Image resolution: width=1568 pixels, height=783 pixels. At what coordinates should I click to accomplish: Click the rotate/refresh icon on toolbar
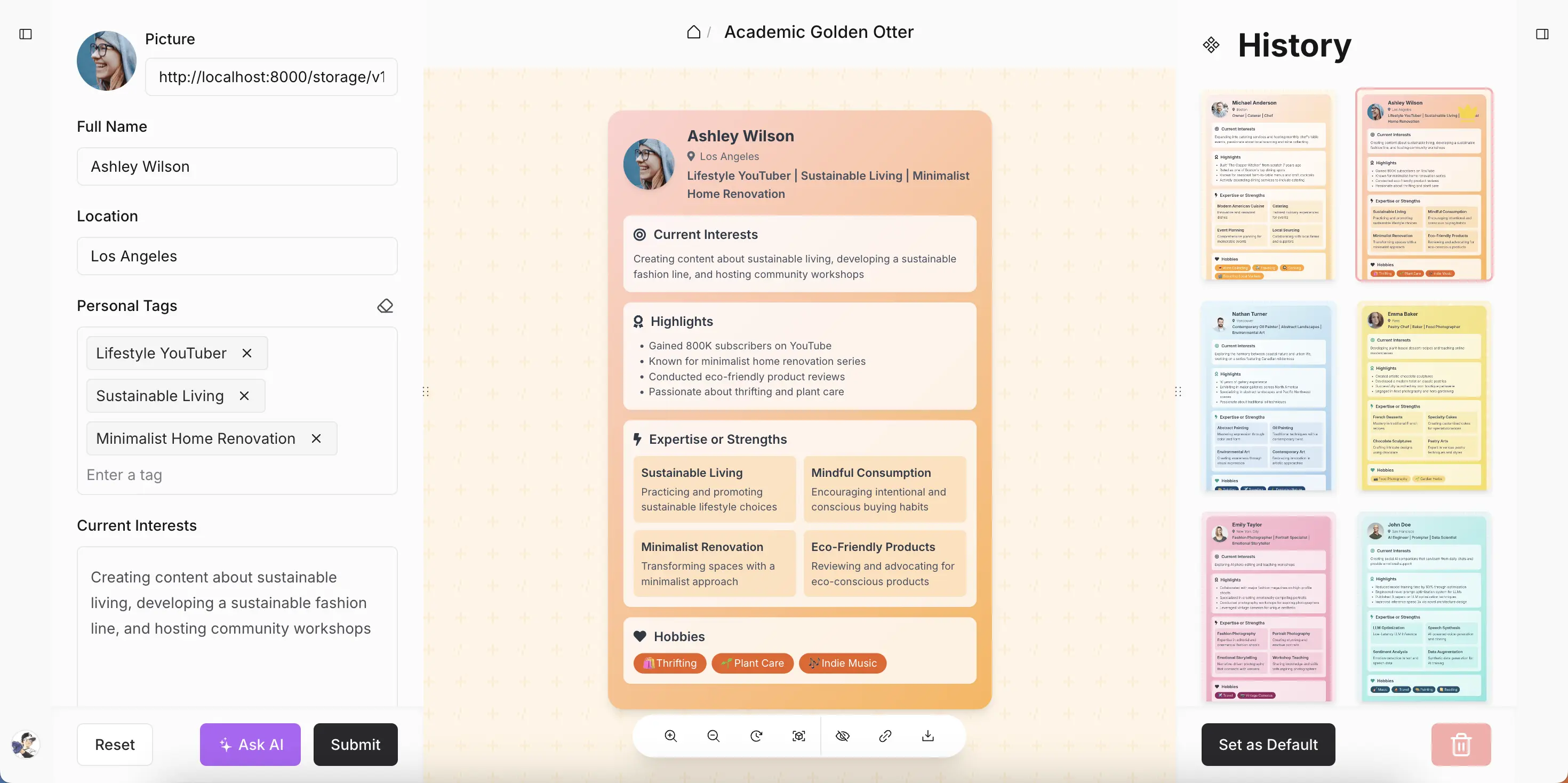pos(756,735)
